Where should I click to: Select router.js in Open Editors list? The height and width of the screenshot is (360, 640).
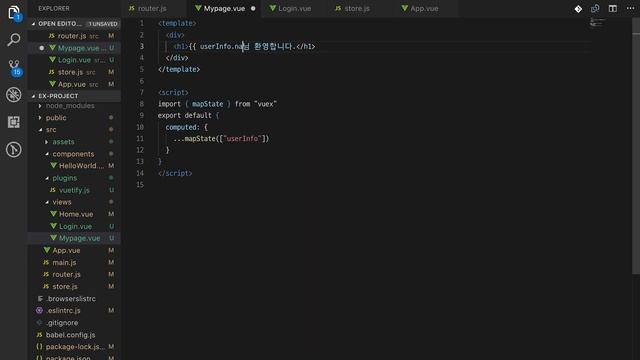[x=74, y=36]
